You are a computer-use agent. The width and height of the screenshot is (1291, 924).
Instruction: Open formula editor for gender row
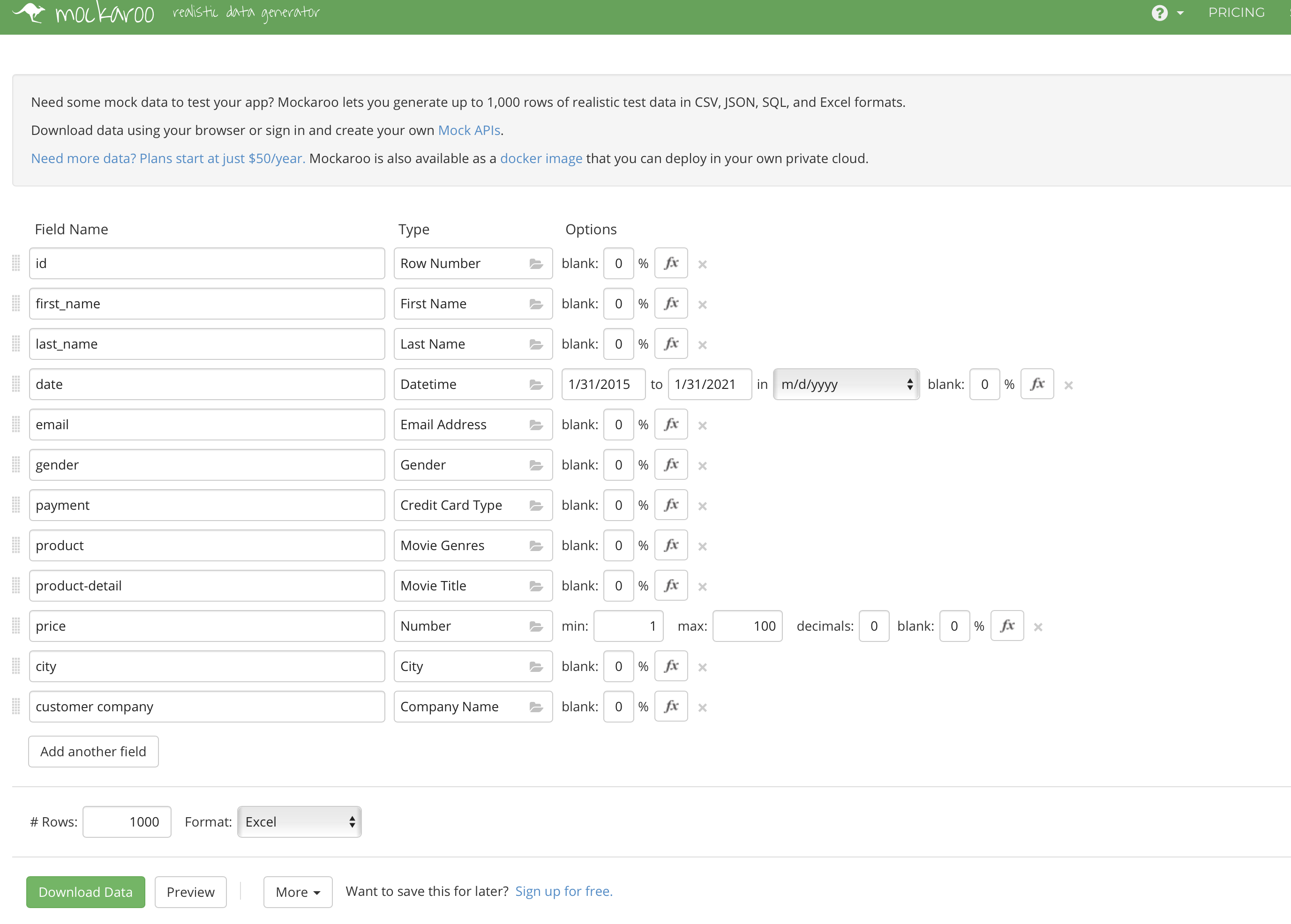coord(671,465)
